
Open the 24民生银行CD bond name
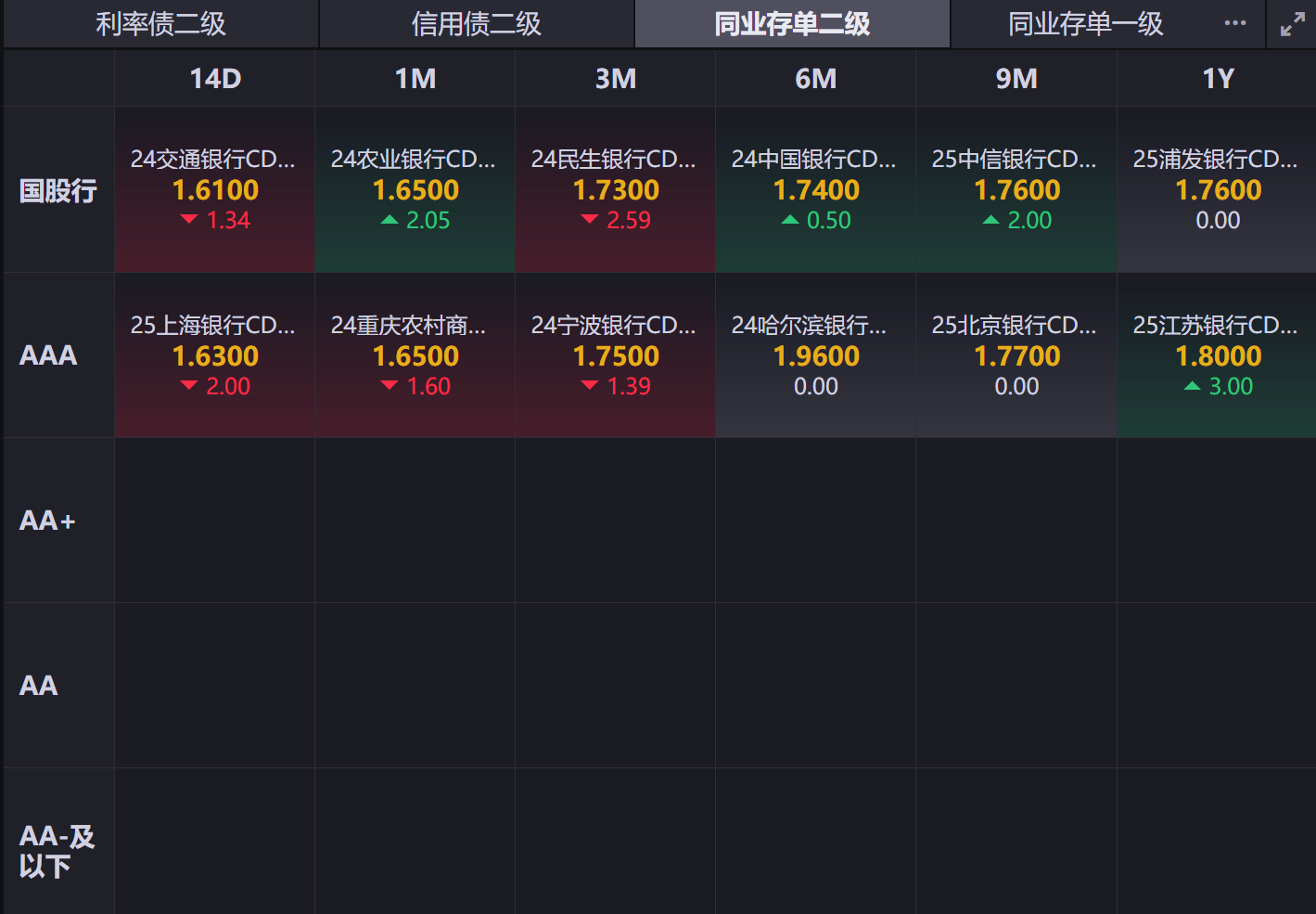tap(614, 160)
